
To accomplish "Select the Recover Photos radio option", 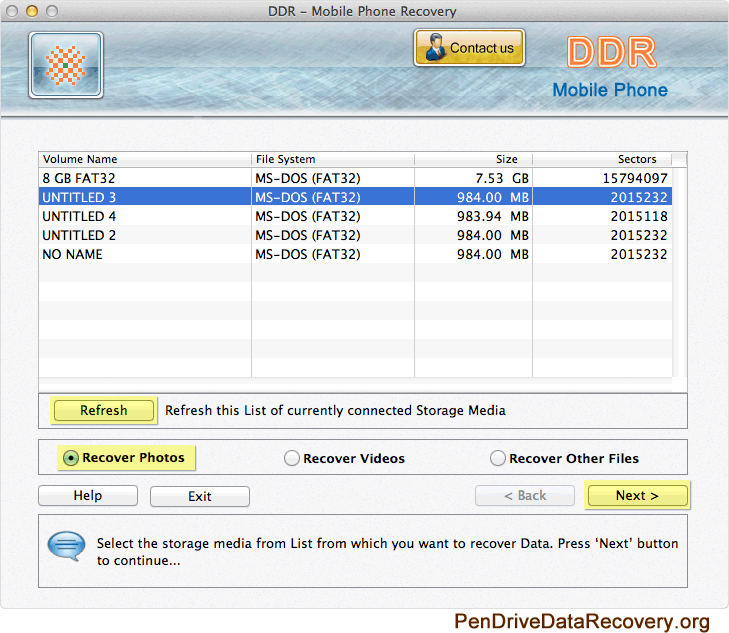I will (125, 458).
